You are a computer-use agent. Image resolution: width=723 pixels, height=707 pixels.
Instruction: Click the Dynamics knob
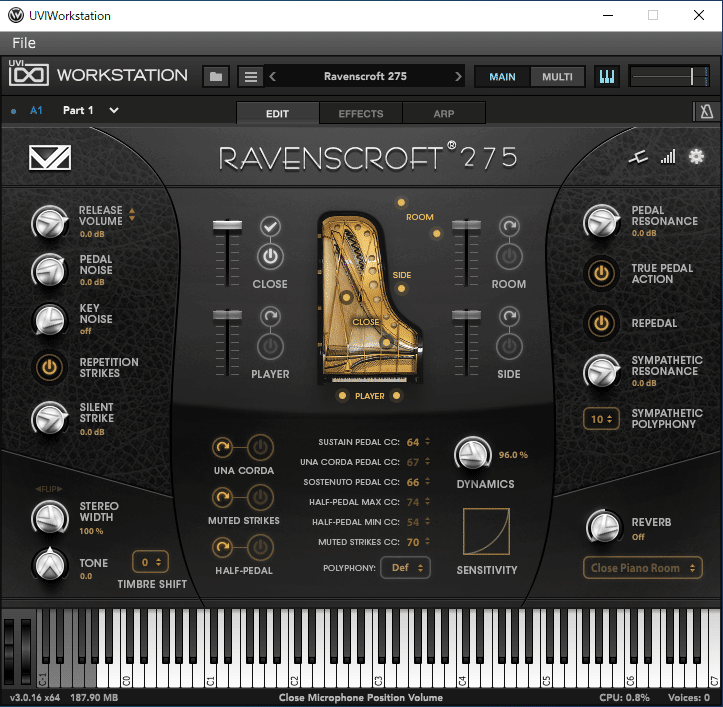click(x=473, y=454)
